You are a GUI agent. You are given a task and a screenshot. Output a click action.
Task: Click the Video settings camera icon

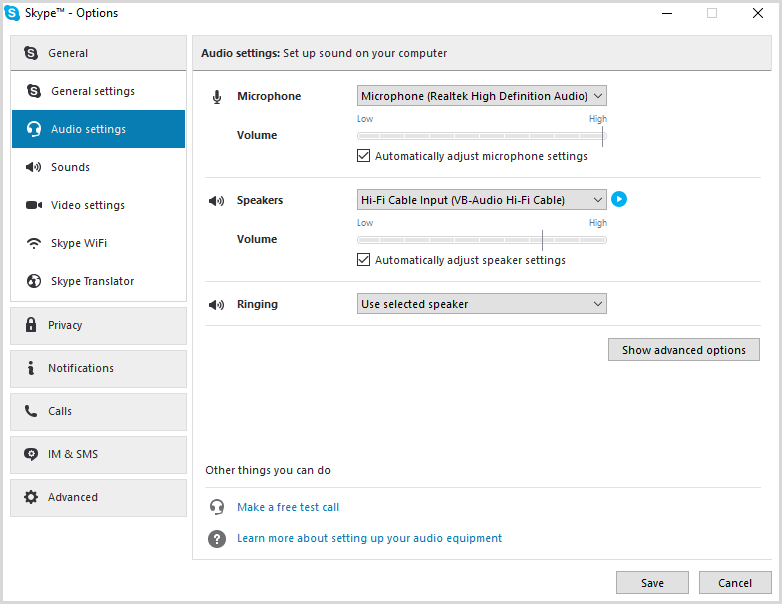(34, 205)
